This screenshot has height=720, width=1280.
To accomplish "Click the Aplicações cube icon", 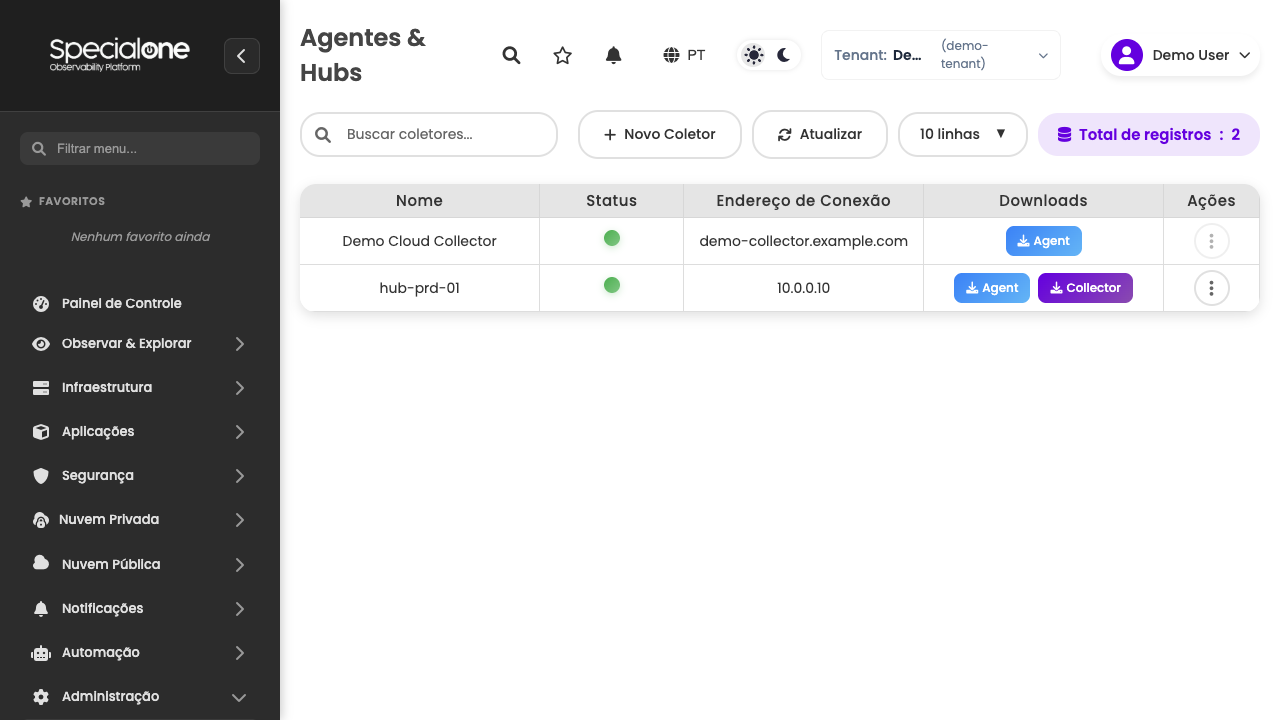I will [x=41, y=432].
